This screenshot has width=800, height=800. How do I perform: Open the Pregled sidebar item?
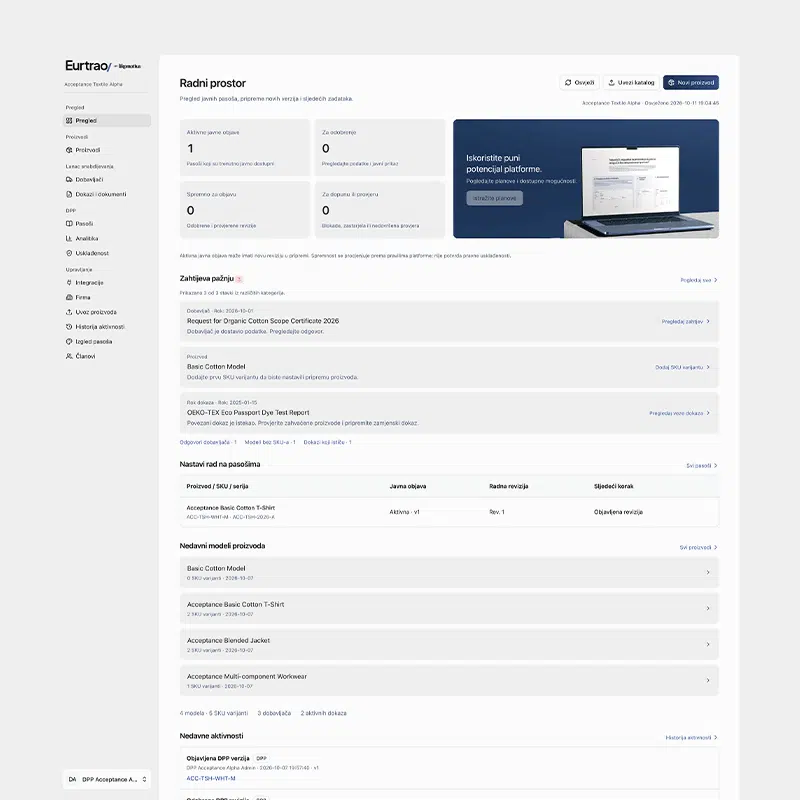point(107,120)
